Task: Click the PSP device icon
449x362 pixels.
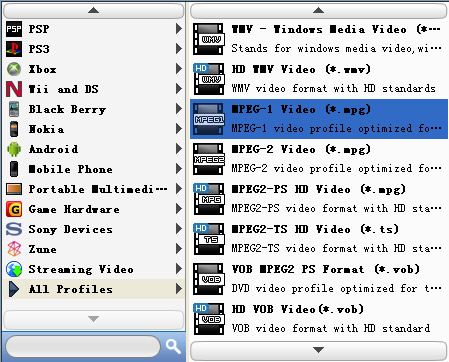Action: coord(14,29)
